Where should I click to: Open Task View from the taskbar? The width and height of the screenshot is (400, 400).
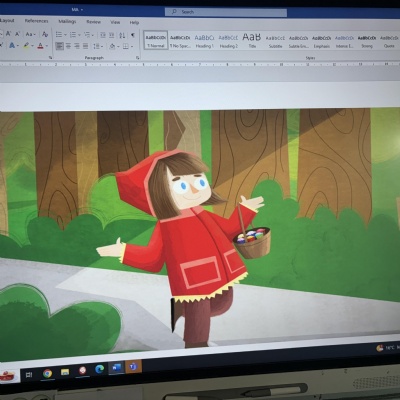29,375
